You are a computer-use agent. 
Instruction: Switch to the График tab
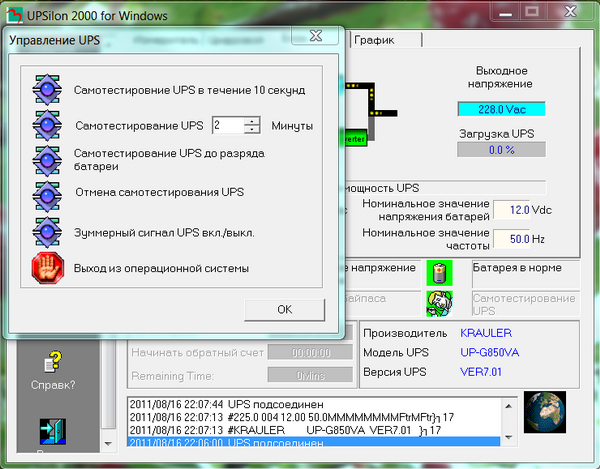pyautogui.click(x=386, y=40)
